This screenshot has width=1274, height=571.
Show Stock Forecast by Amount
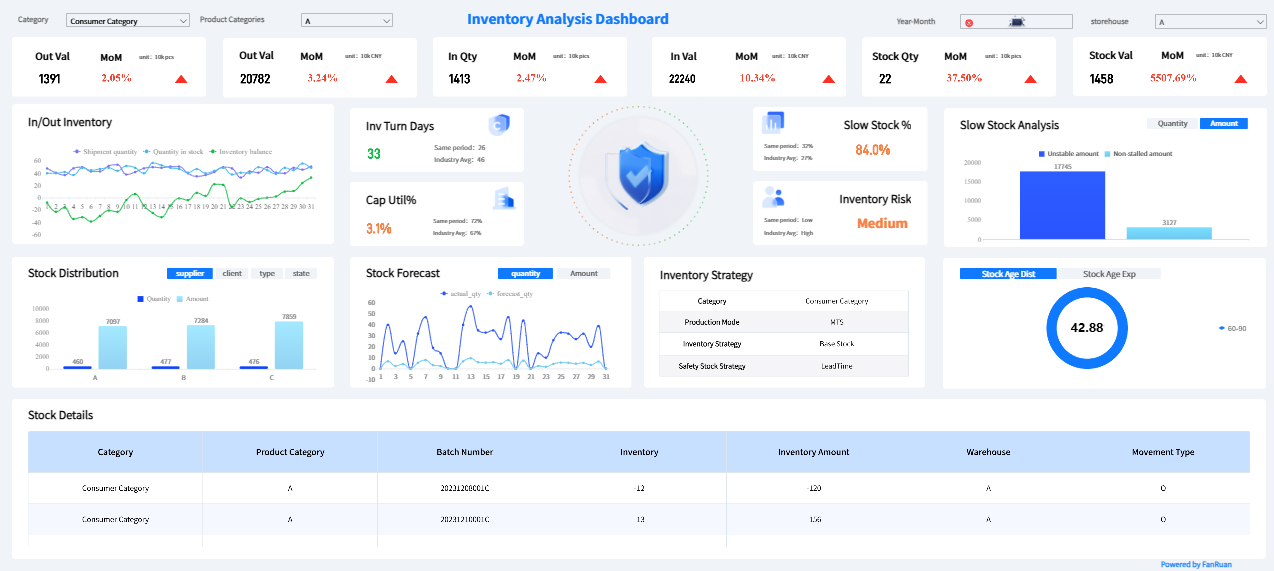point(583,273)
